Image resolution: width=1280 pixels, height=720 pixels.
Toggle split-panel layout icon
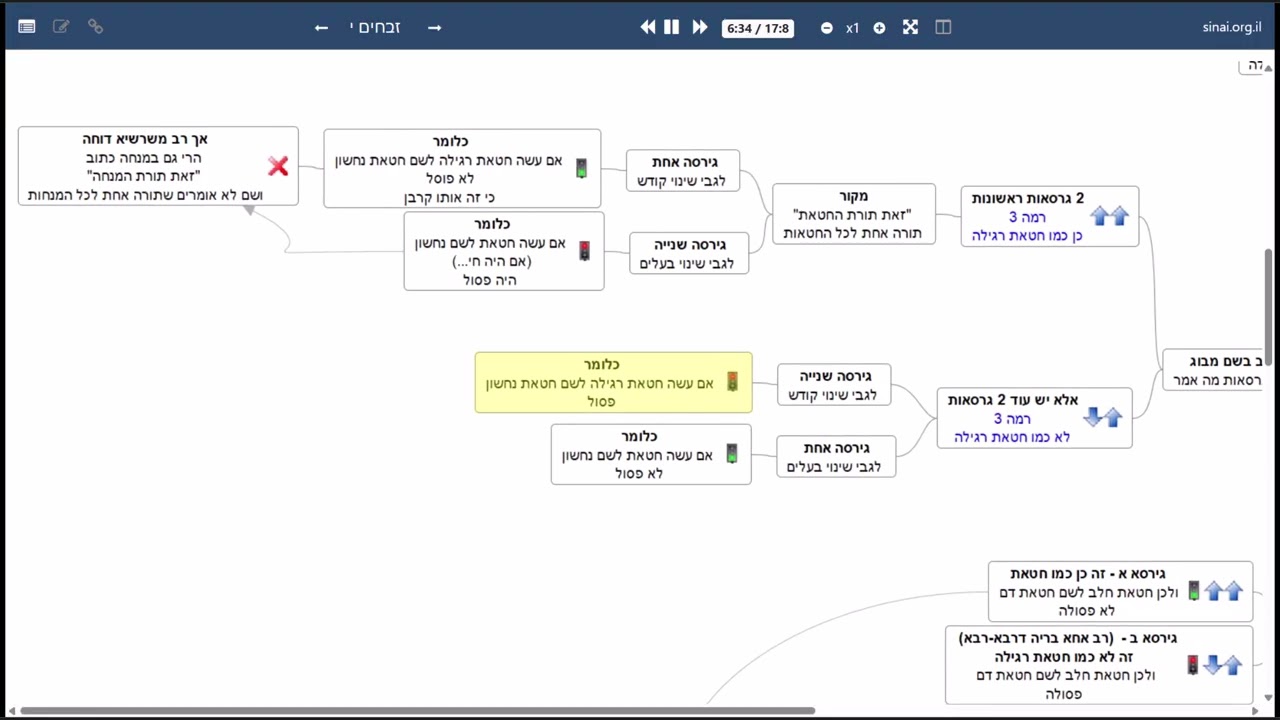(943, 27)
